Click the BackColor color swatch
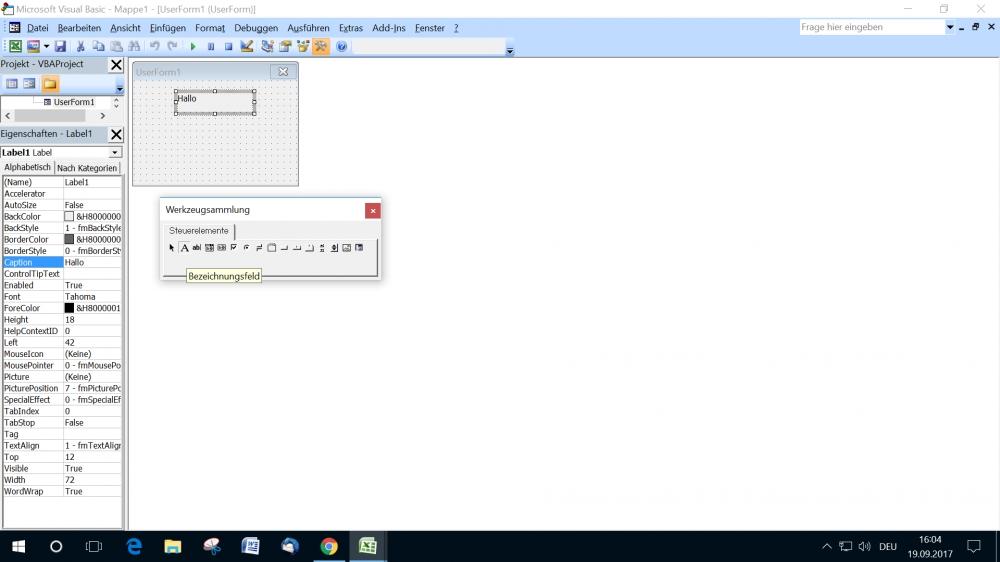This screenshot has width=1000, height=562. pyautogui.click(x=69, y=216)
